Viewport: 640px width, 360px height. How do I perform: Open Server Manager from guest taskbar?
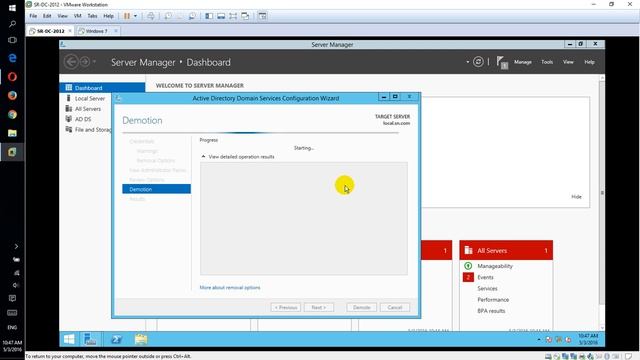click(90, 339)
